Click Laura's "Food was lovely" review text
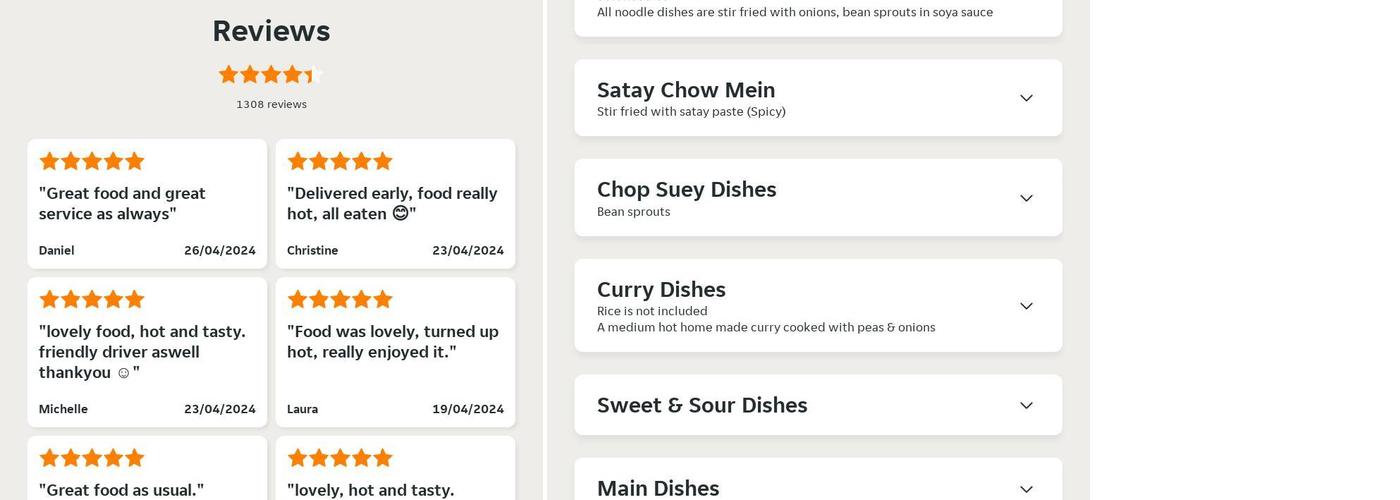 pos(392,341)
